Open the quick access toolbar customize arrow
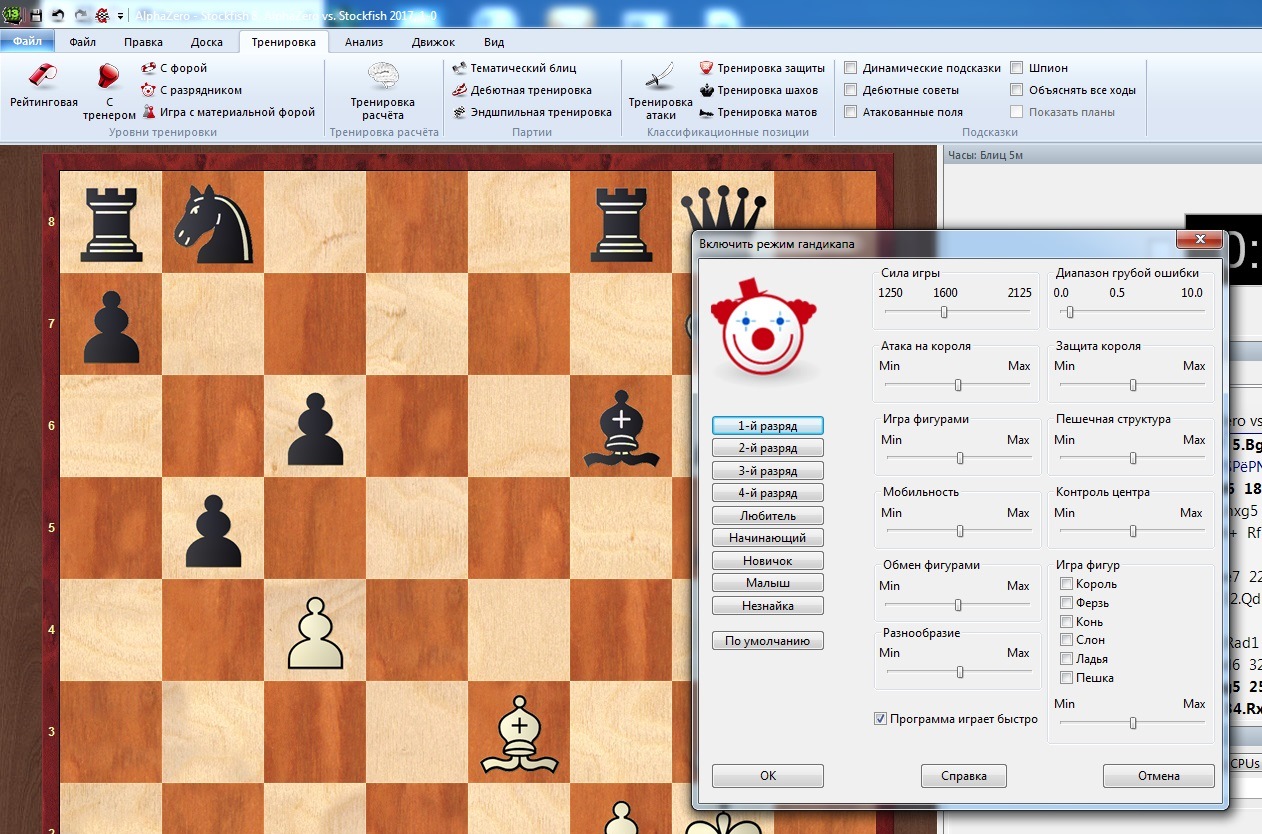Image resolution: width=1262 pixels, height=834 pixels. 120,17
